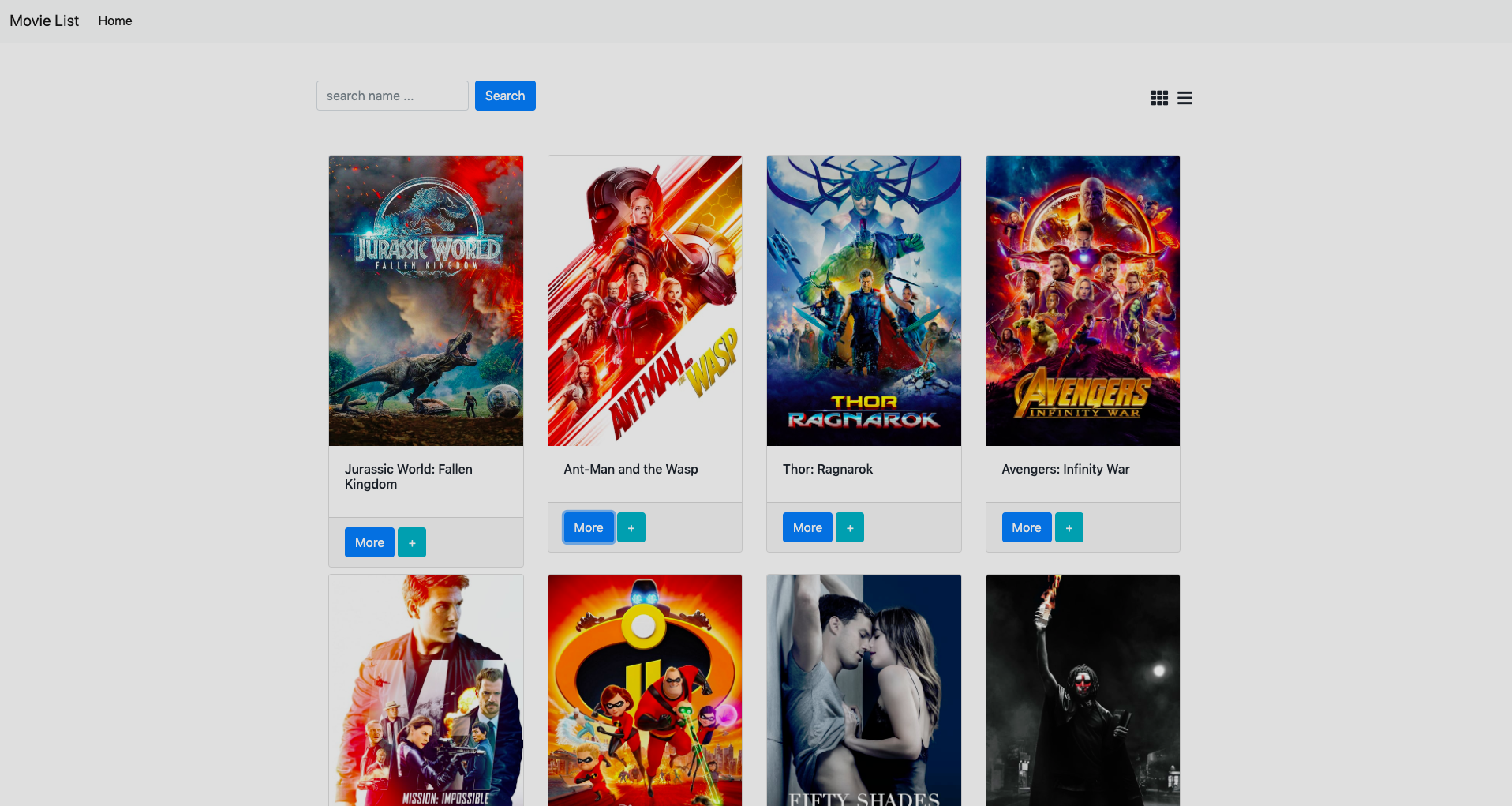Viewport: 1512px width, 806px height.
Task: Open the Mission: Impossible poster
Action: pos(426,691)
